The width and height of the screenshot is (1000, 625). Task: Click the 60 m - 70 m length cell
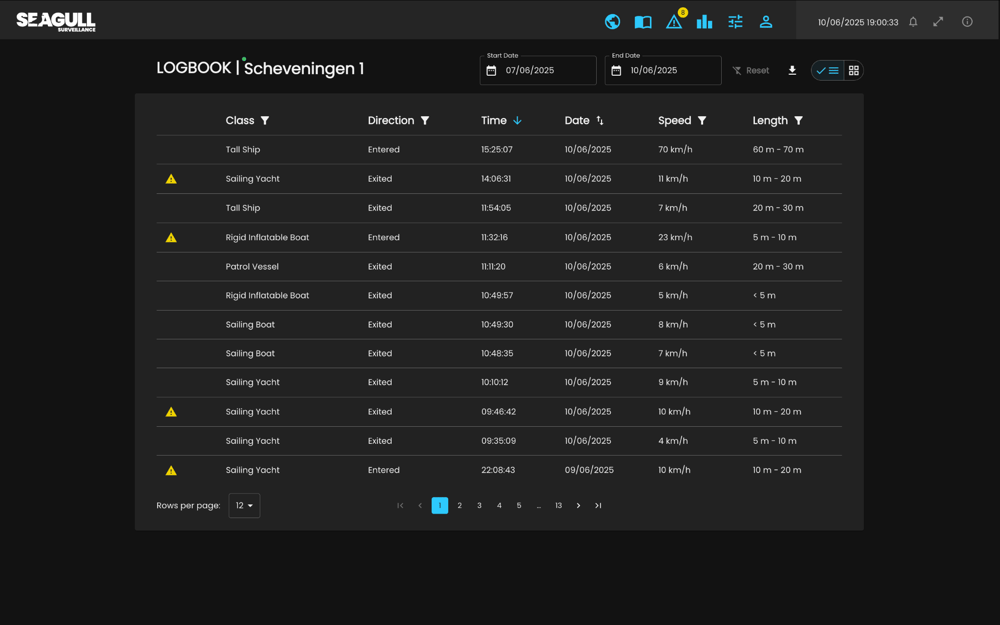coord(778,150)
